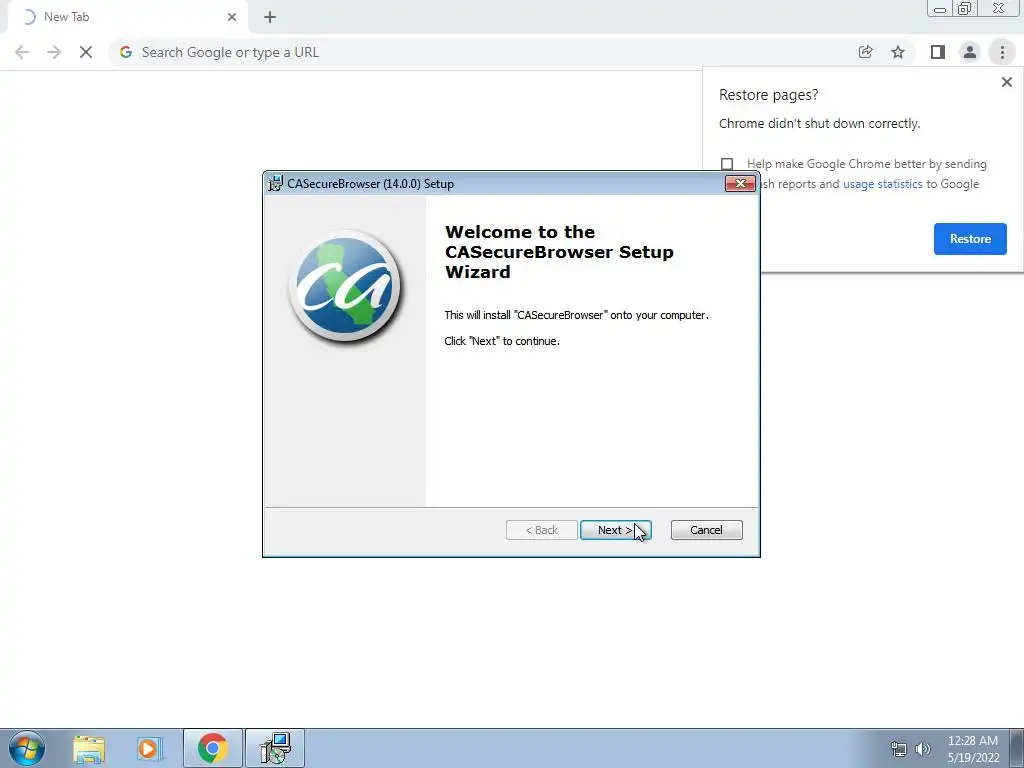Bookmark this tab with star icon
This screenshot has width=1024, height=768.
[x=898, y=52]
